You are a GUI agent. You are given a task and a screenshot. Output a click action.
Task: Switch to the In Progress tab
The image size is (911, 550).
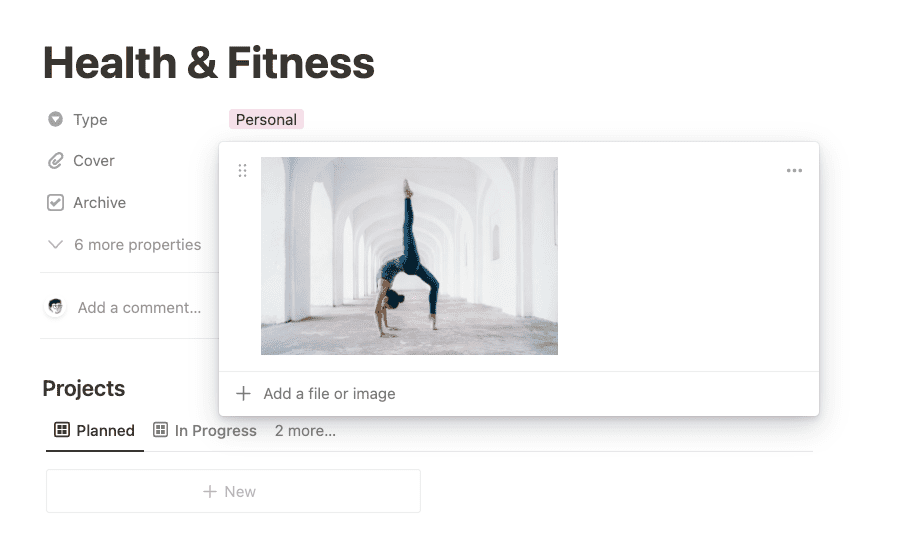pyautogui.click(x=204, y=431)
